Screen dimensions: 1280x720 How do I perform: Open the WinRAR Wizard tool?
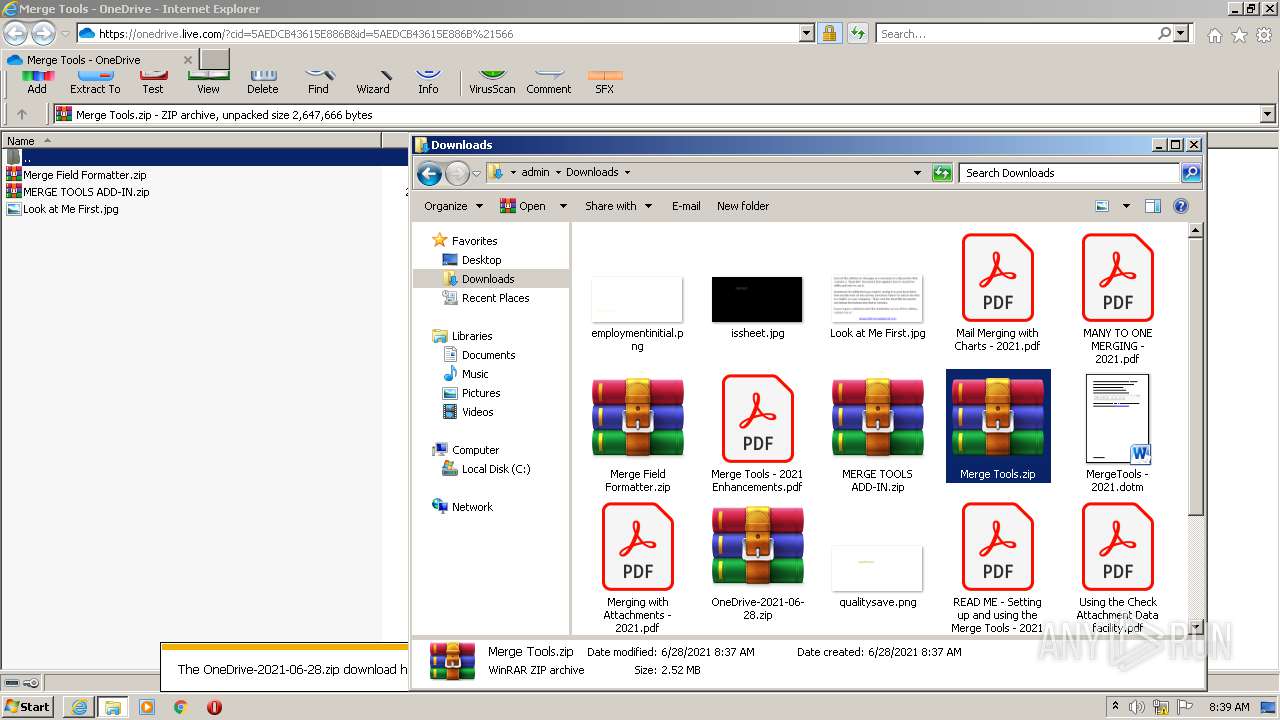[x=373, y=80]
